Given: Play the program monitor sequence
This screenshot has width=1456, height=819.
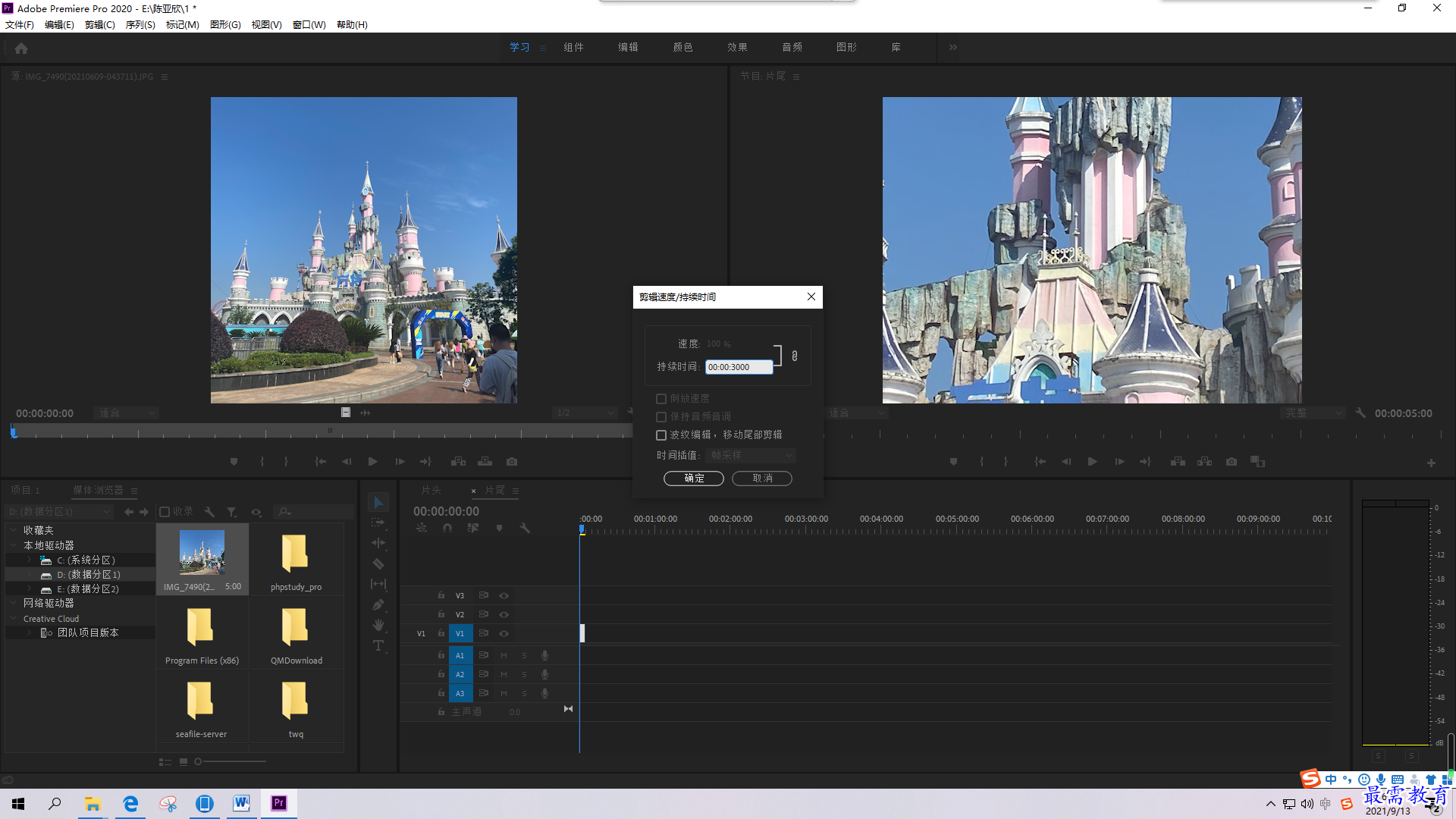Looking at the screenshot, I should 1092,461.
